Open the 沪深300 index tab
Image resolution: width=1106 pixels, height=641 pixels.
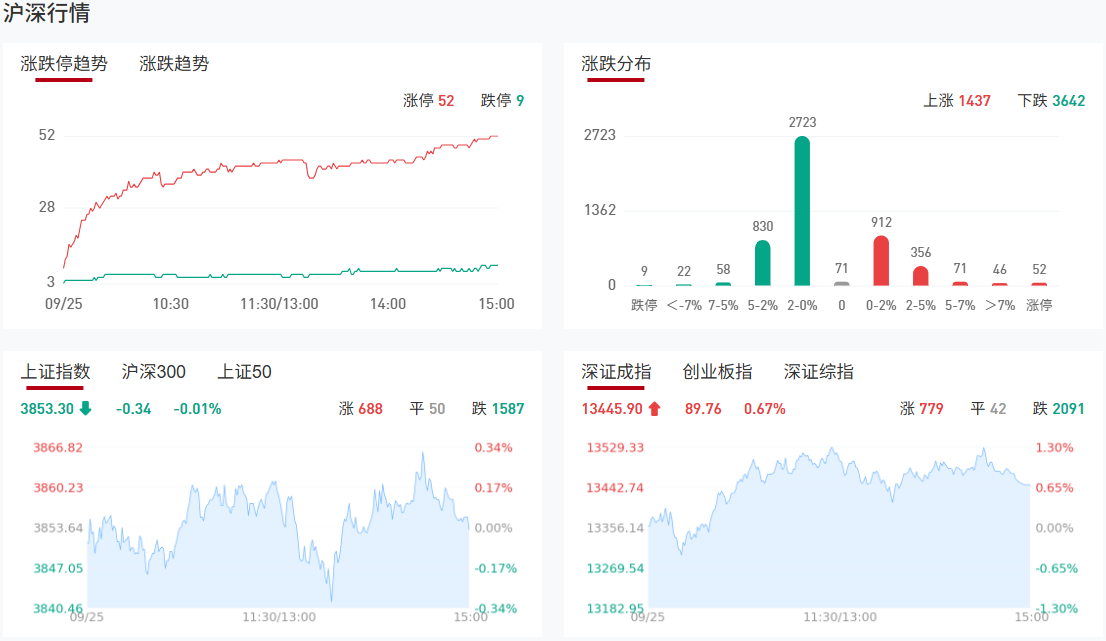(154, 372)
